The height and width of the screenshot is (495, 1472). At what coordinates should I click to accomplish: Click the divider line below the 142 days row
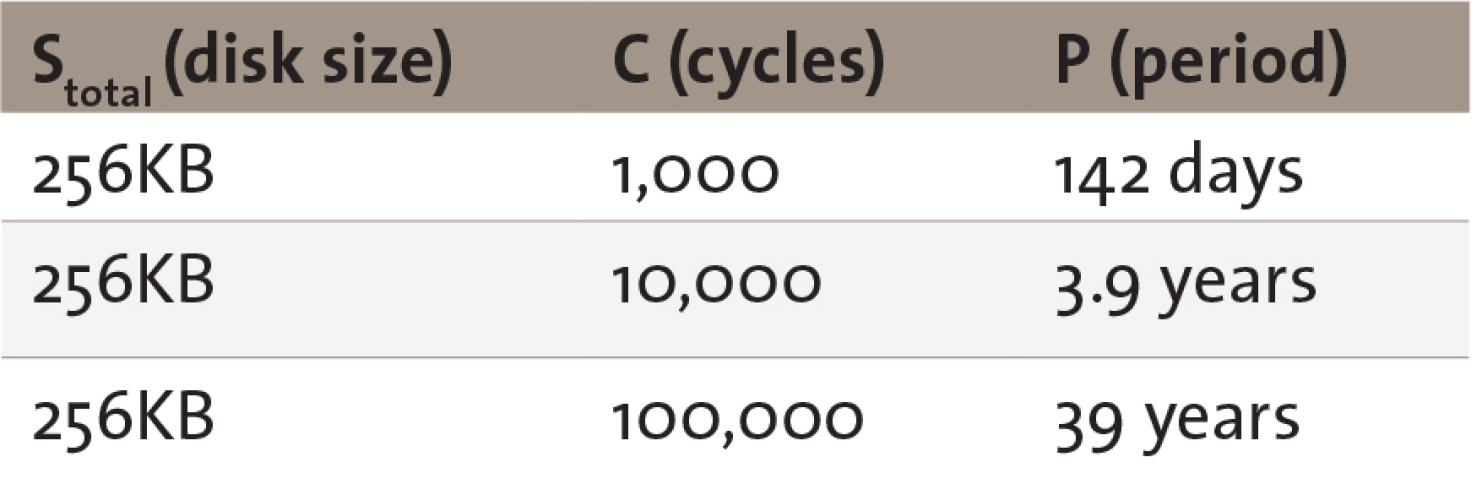[x=736, y=221]
